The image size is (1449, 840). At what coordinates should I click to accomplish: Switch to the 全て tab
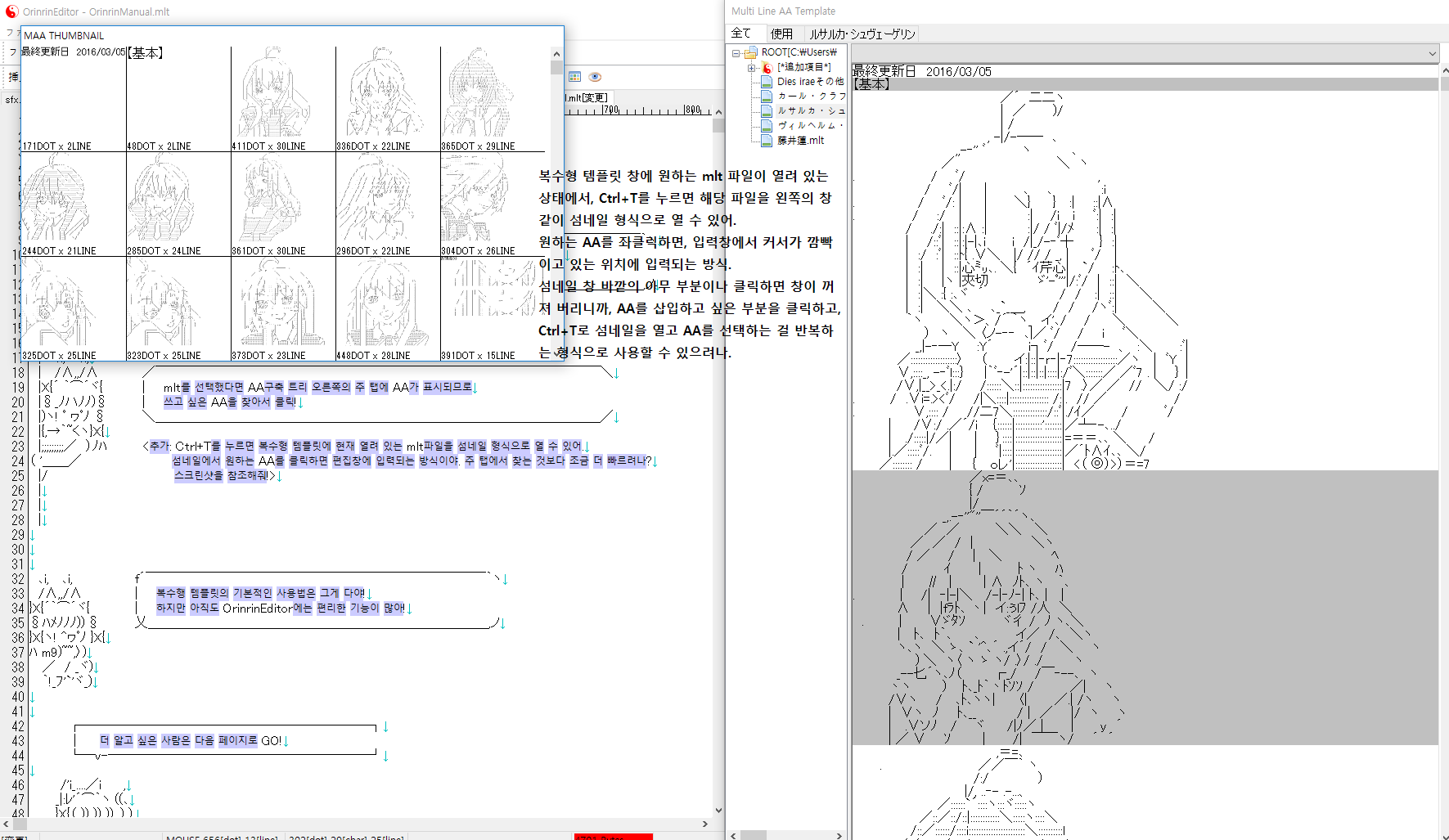click(741, 34)
